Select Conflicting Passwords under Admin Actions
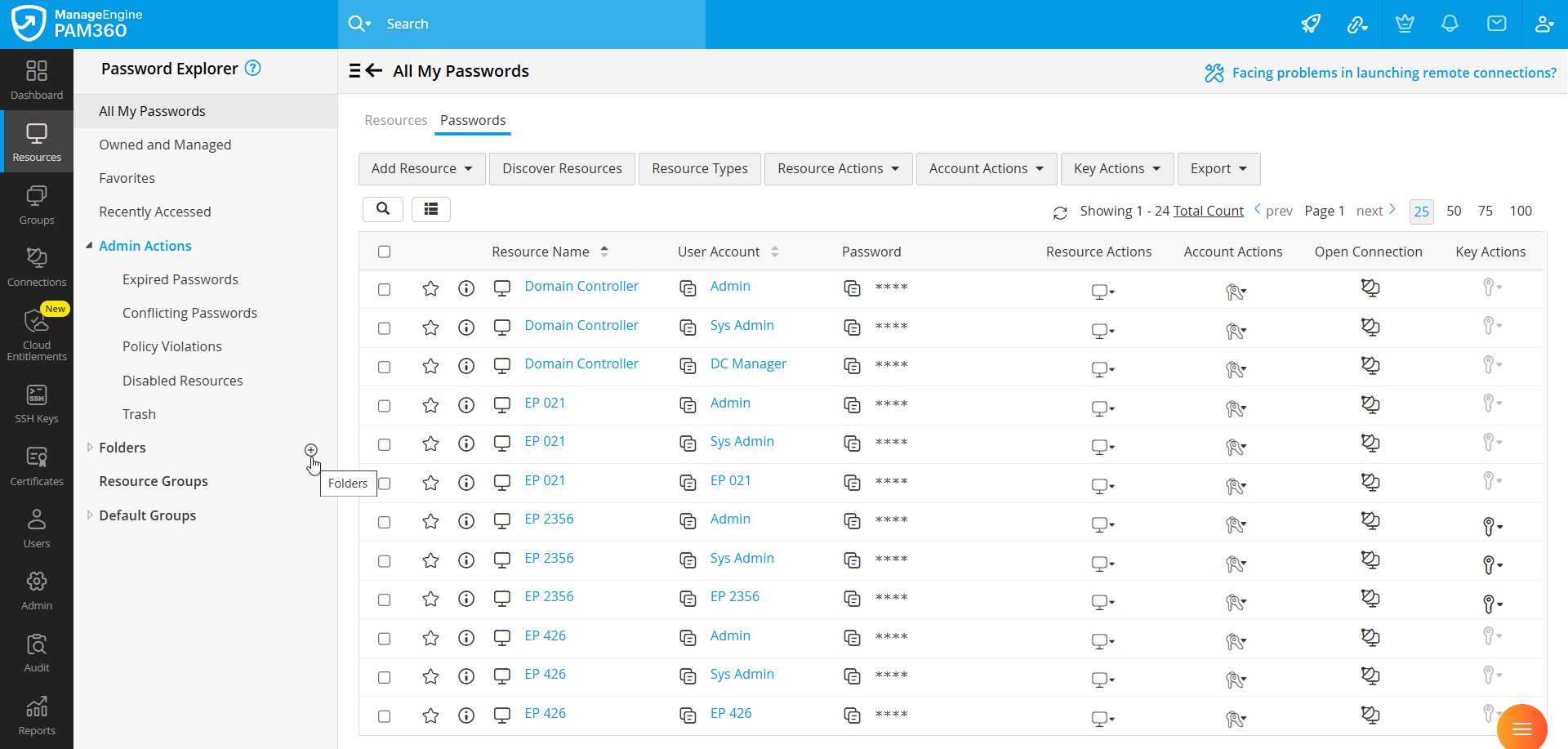Viewport: 1568px width, 749px height. [x=189, y=312]
